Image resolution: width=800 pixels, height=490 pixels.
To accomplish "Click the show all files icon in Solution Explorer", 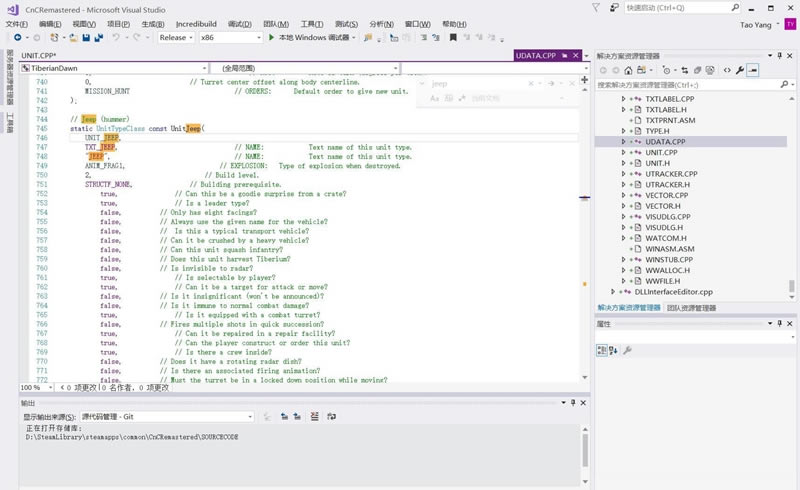I will click(x=710, y=70).
